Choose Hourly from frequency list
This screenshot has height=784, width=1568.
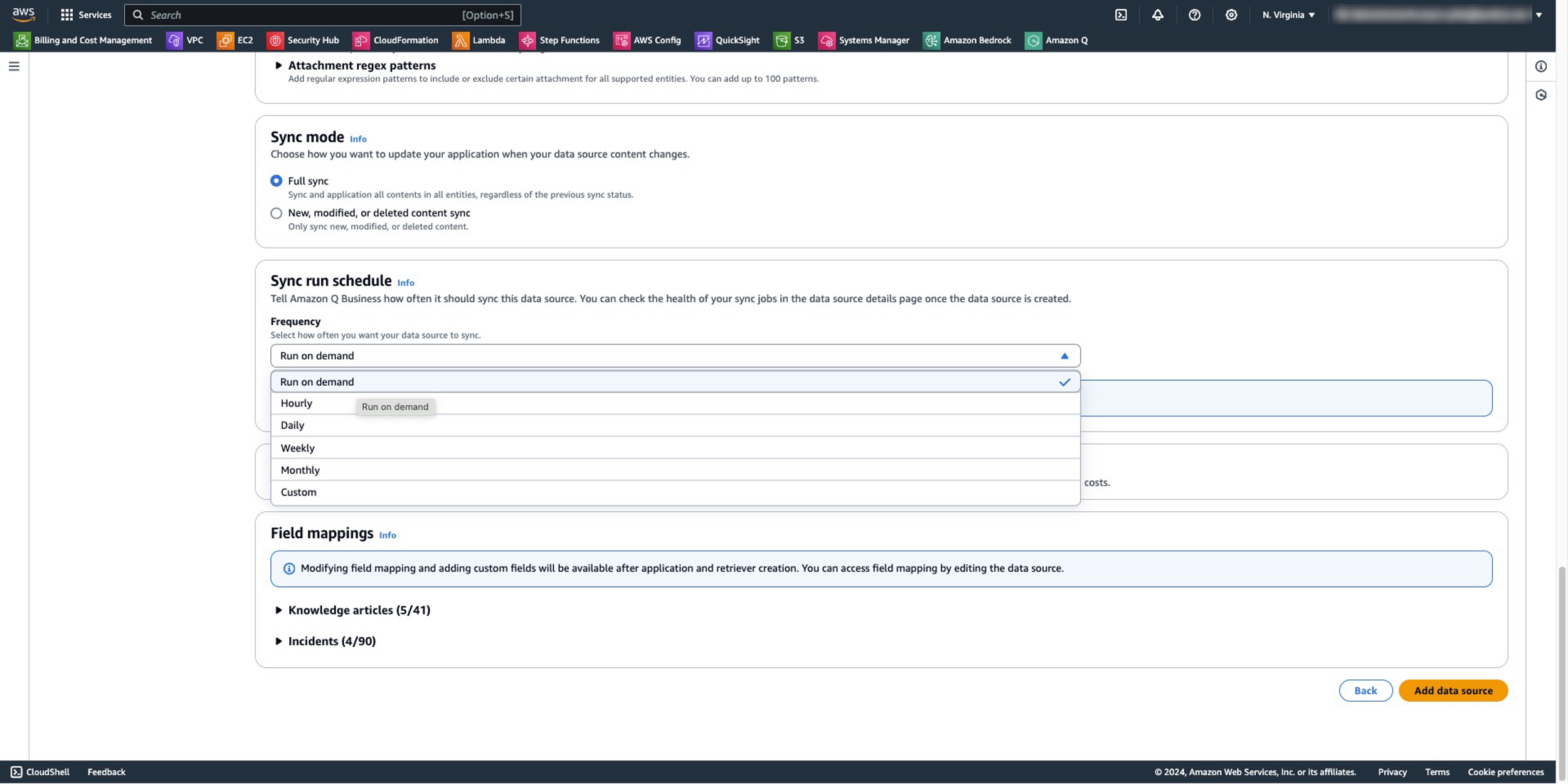pyautogui.click(x=297, y=403)
